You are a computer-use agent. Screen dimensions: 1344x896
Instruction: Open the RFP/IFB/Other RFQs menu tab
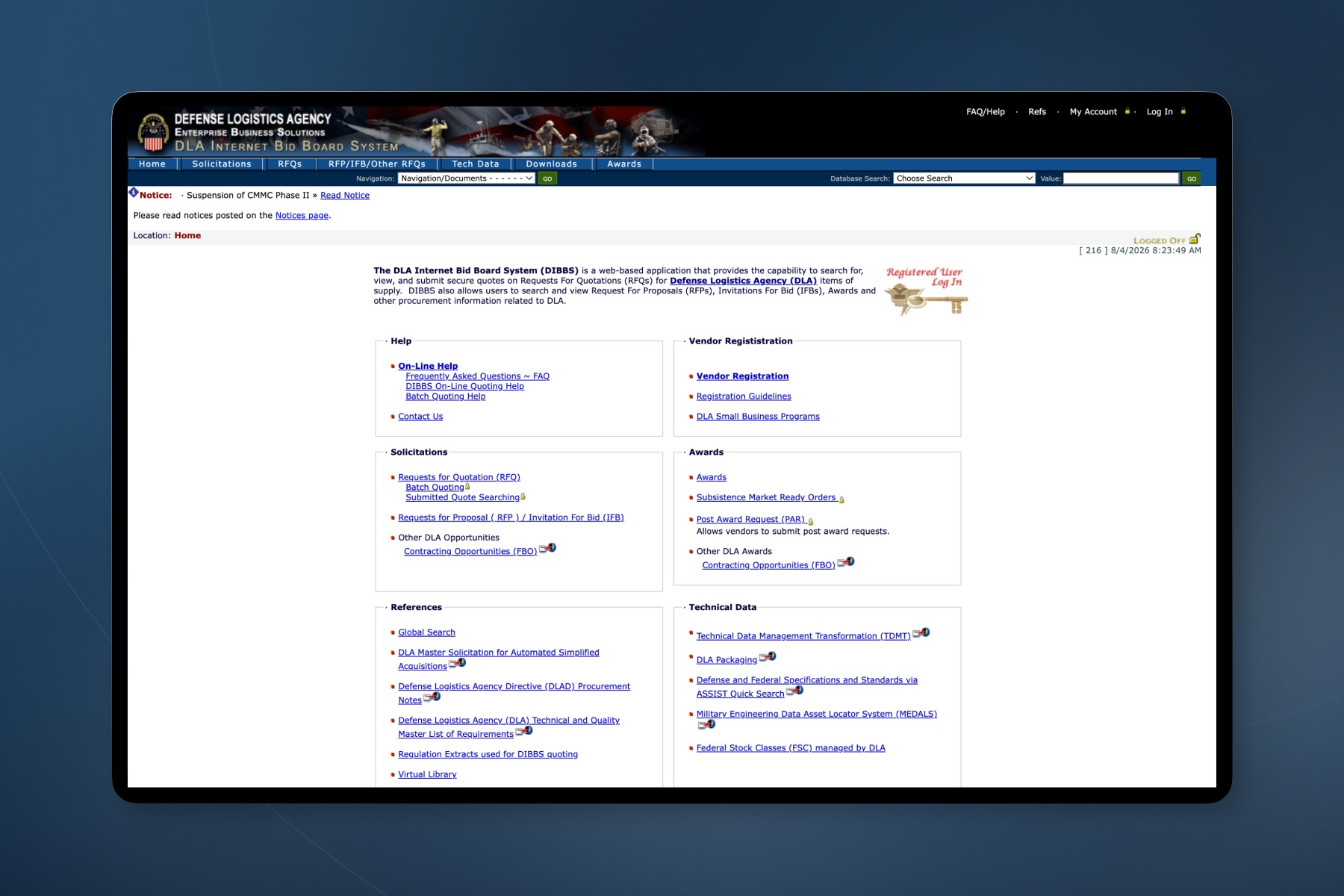[x=377, y=164]
